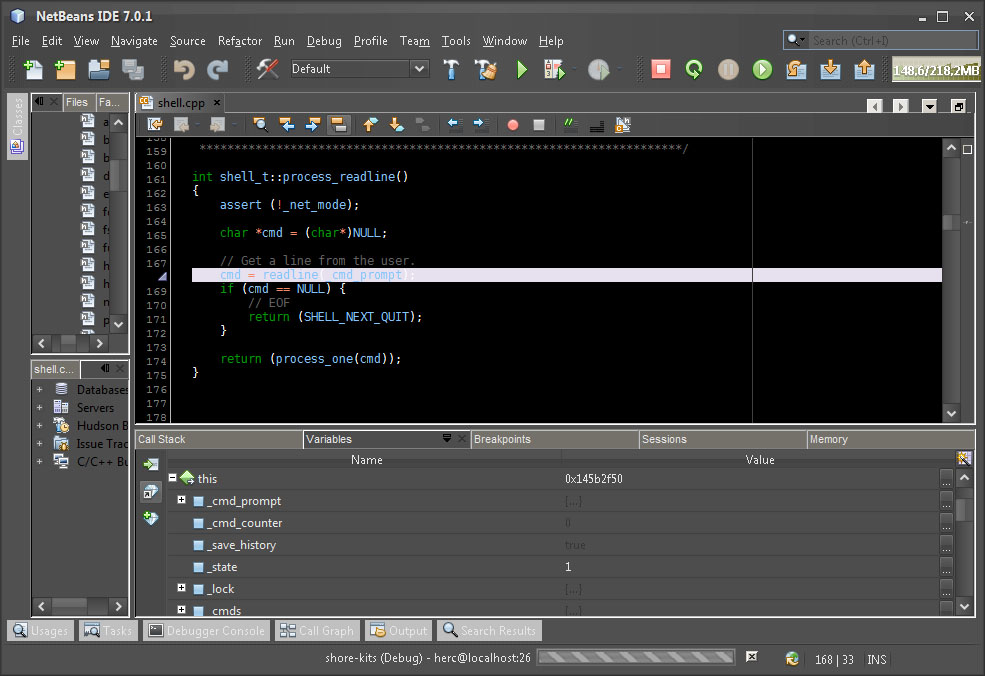This screenshot has height=676, width=985.
Task: Expand the Hudson Builders node
Action: (x=40, y=425)
